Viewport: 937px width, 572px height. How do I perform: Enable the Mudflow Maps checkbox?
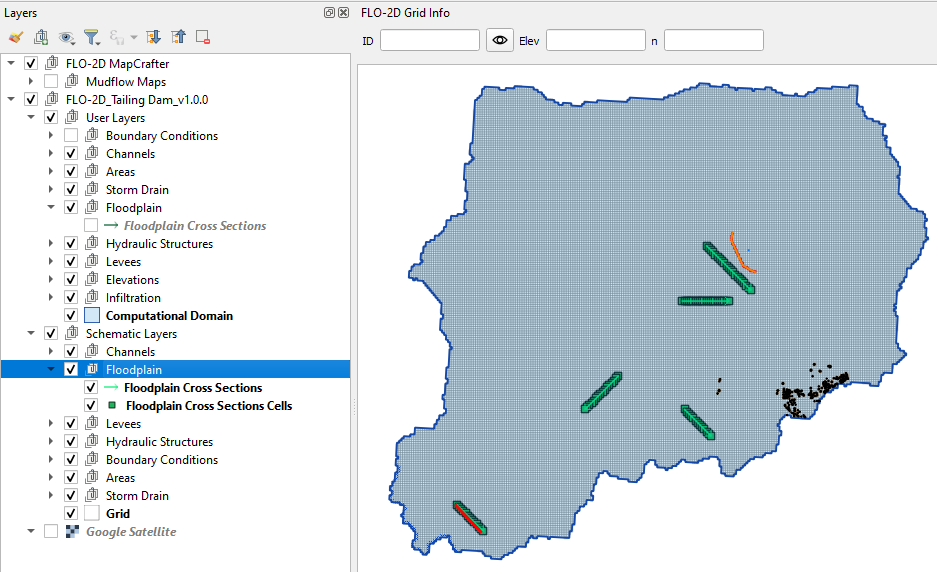tap(51, 82)
